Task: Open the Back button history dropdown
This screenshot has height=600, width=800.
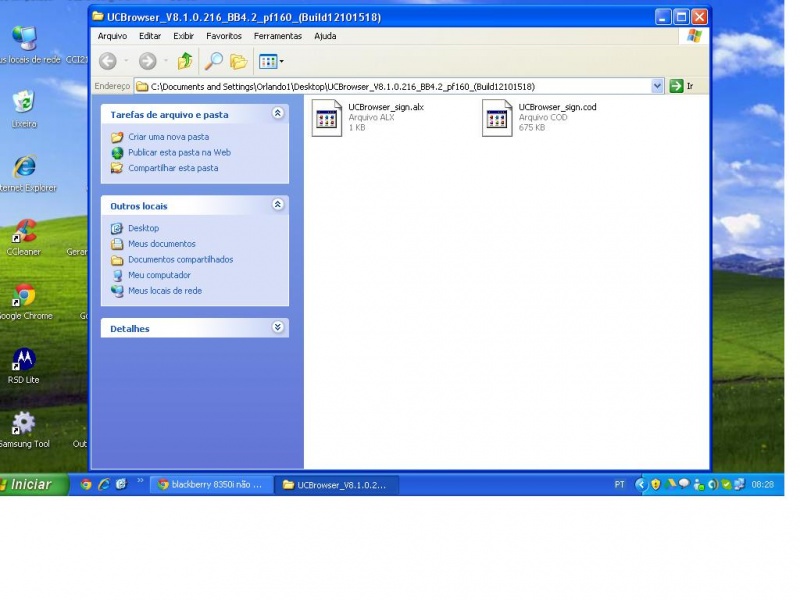Action: tap(126, 61)
